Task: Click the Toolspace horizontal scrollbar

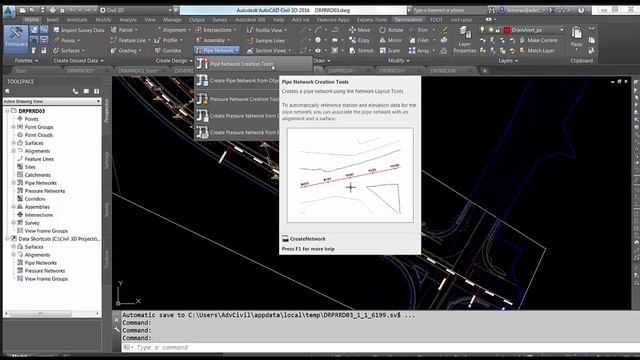Action: [x=52, y=313]
